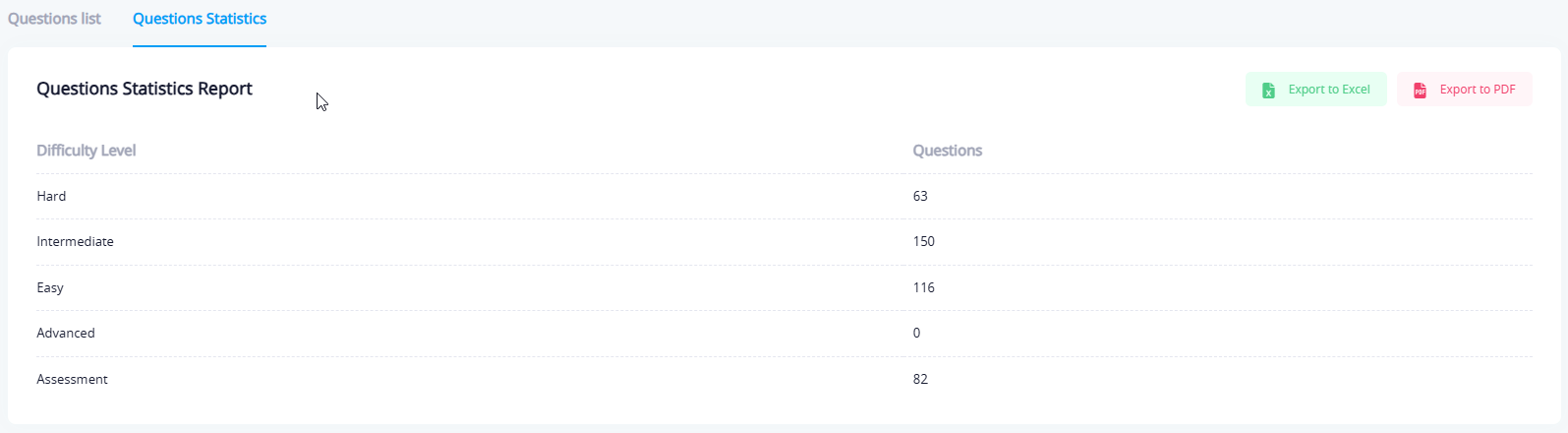This screenshot has width=1568, height=433.
Task: Click the Advanced question count 0
Action: tap(916, 333)
